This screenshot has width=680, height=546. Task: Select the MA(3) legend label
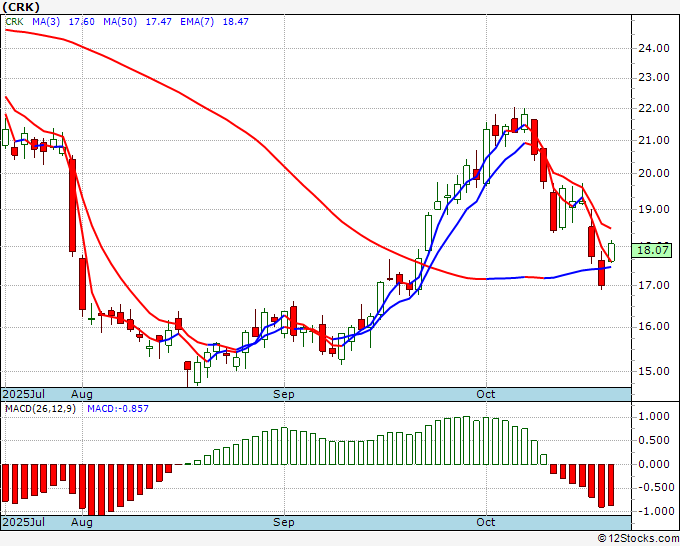tap(46, 22)
